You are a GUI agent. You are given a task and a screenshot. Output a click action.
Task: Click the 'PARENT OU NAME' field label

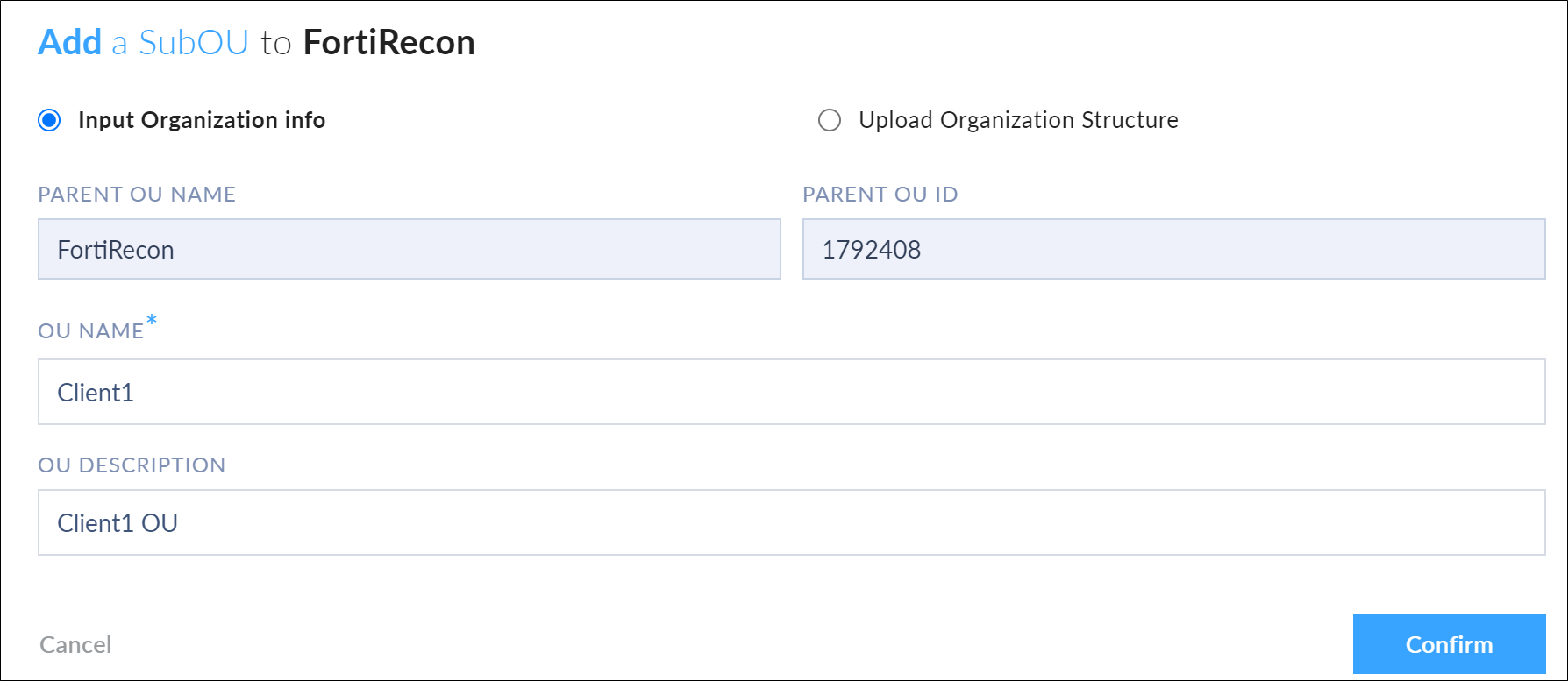pos(137,195)
